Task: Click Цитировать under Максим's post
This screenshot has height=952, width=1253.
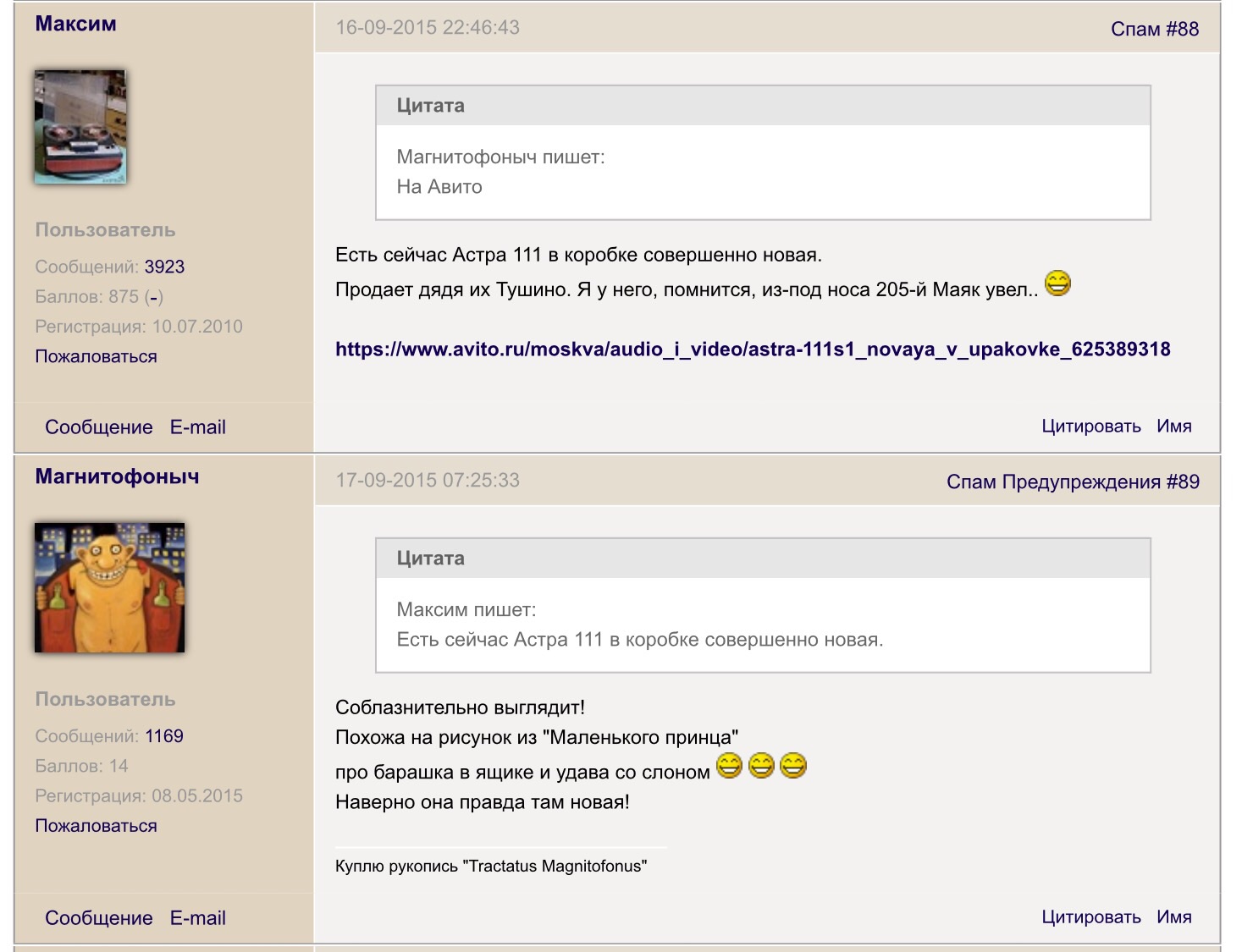Action: click(x=1090, y=426)
